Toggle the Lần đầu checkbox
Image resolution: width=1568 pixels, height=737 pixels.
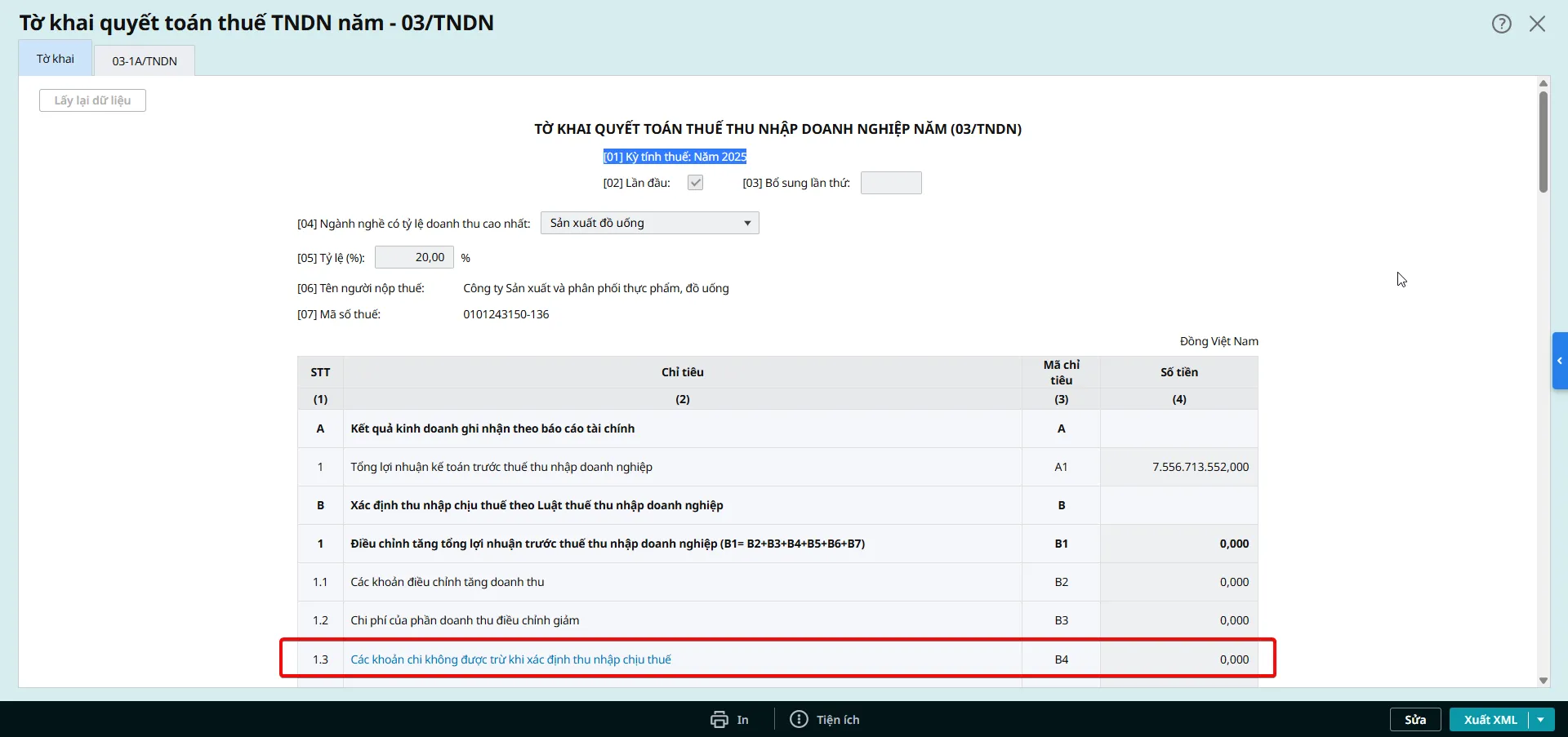(x=695, y=183)
